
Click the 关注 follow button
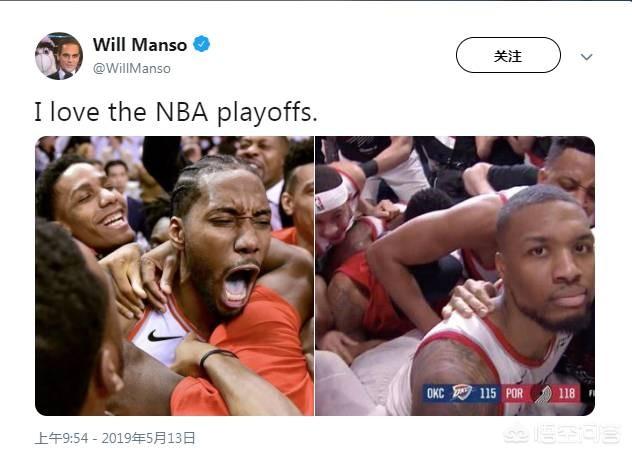pyautogui.click(x=508, y=55)
